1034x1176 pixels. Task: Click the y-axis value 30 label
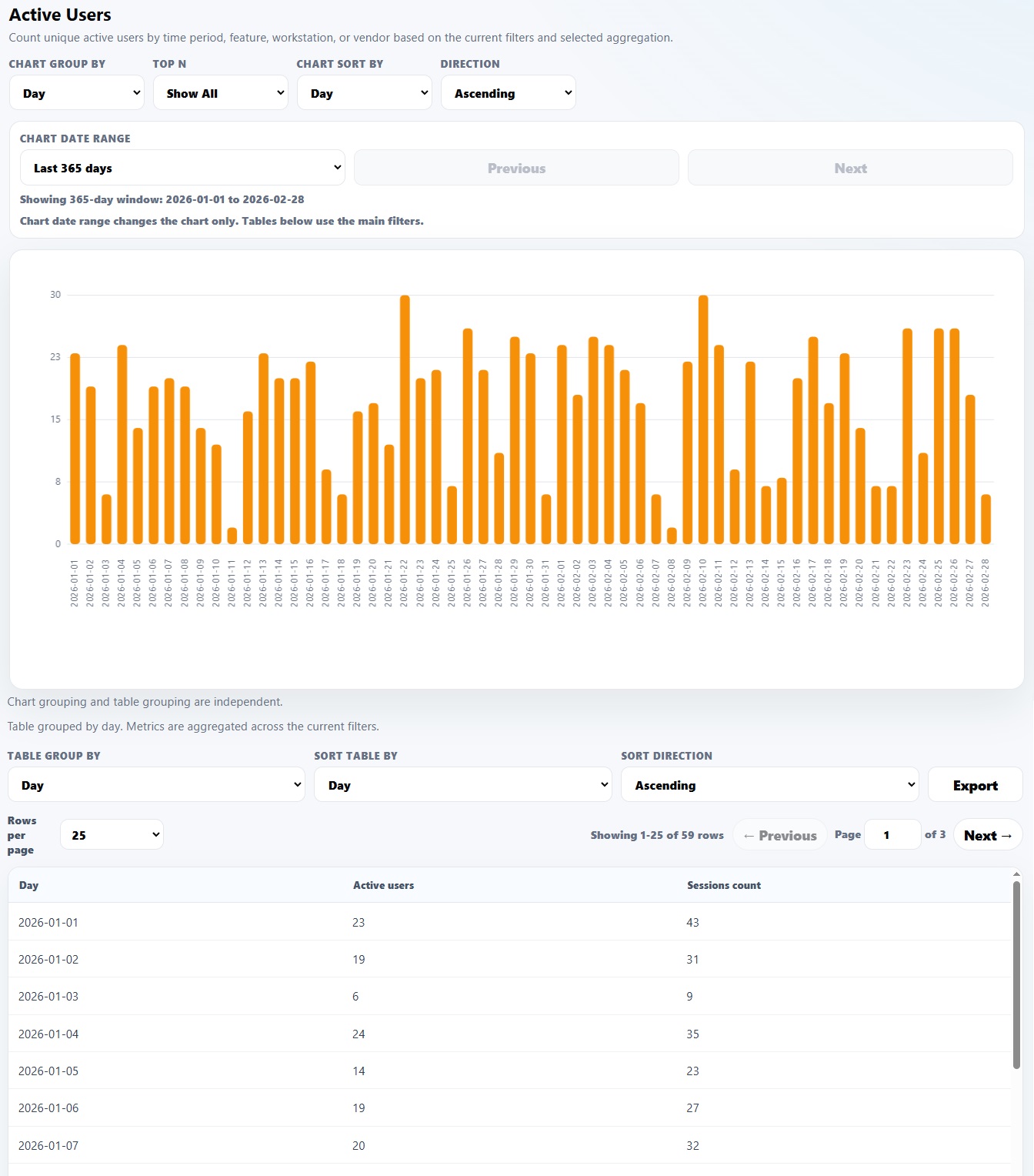pyautogui.click(x=55, y=295)
